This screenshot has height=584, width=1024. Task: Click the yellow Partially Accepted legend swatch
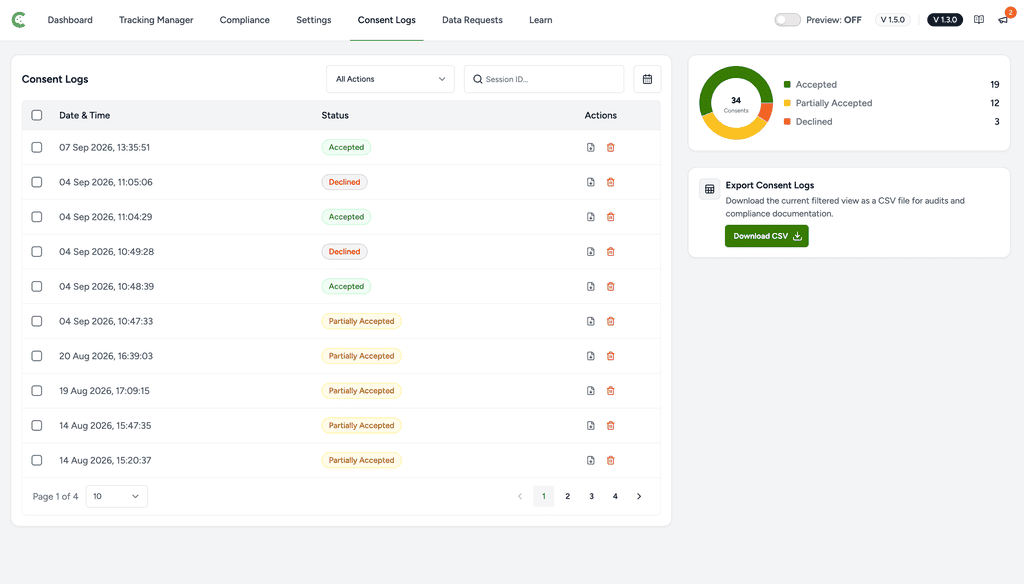787,103
